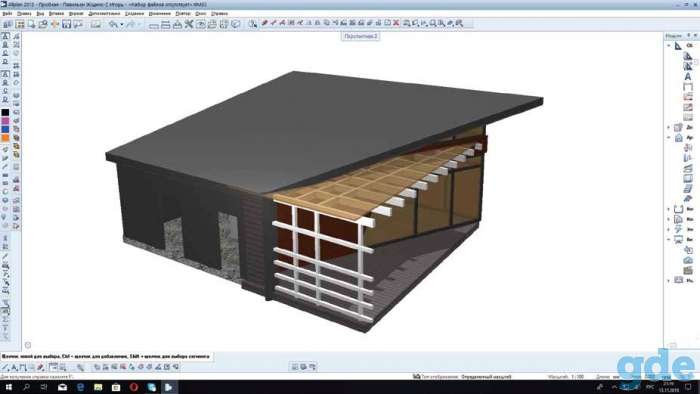Pick the orange color swatch
The height and width of the screenshot is (394, 700).
point(5,138)
